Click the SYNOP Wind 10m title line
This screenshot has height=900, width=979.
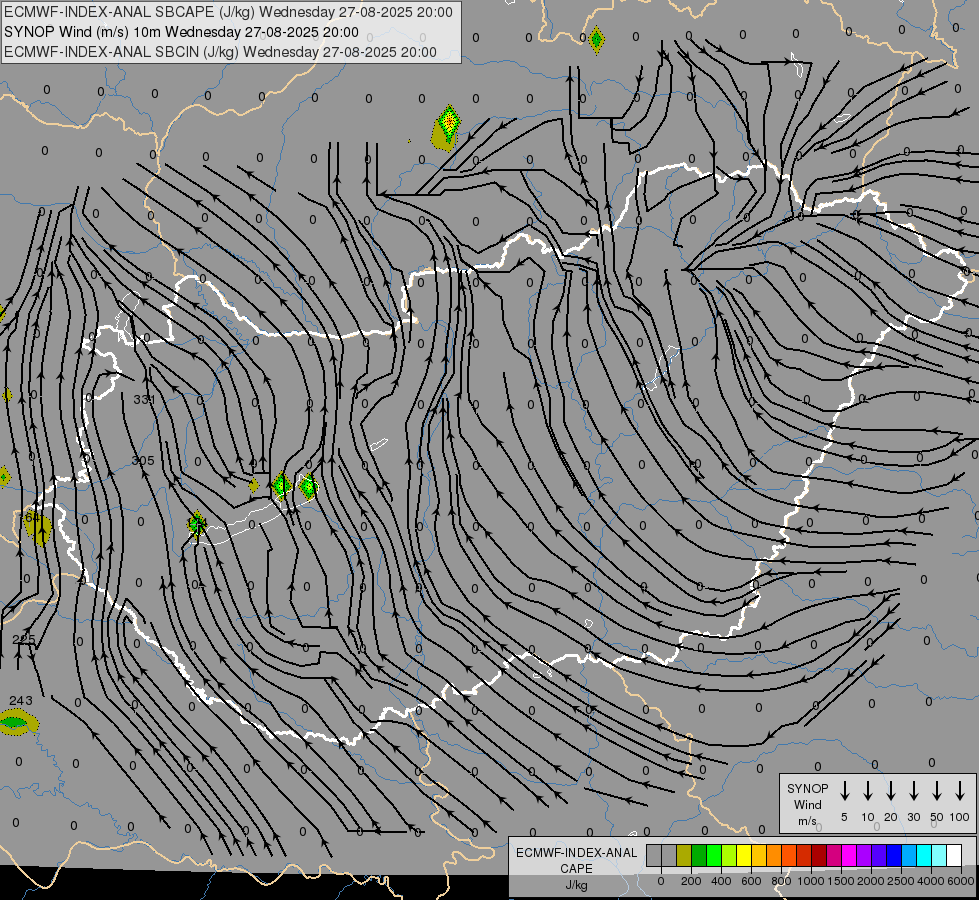click(181, 32)
